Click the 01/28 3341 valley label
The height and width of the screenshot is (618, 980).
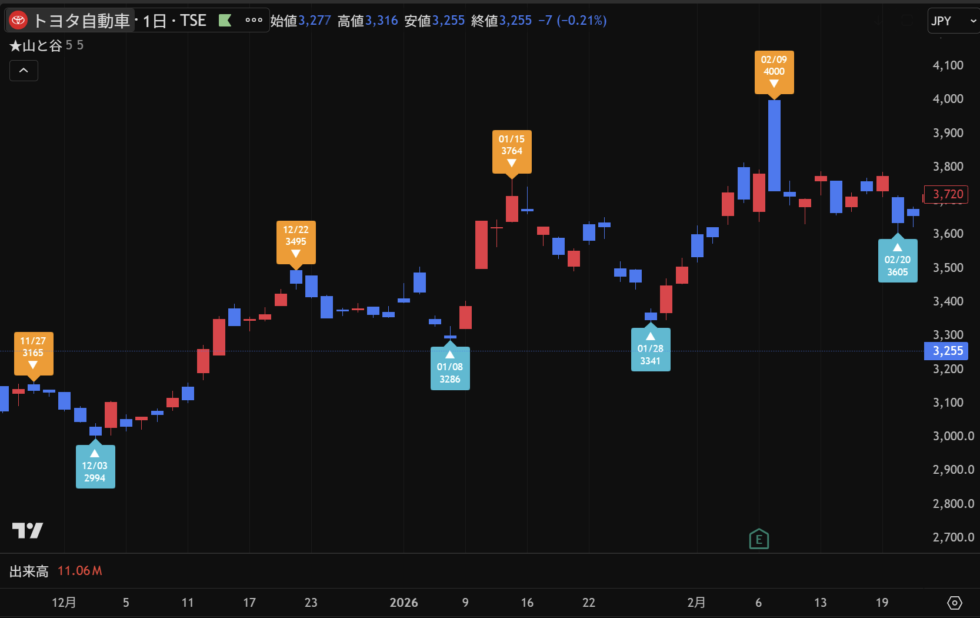tap(650, 349)
